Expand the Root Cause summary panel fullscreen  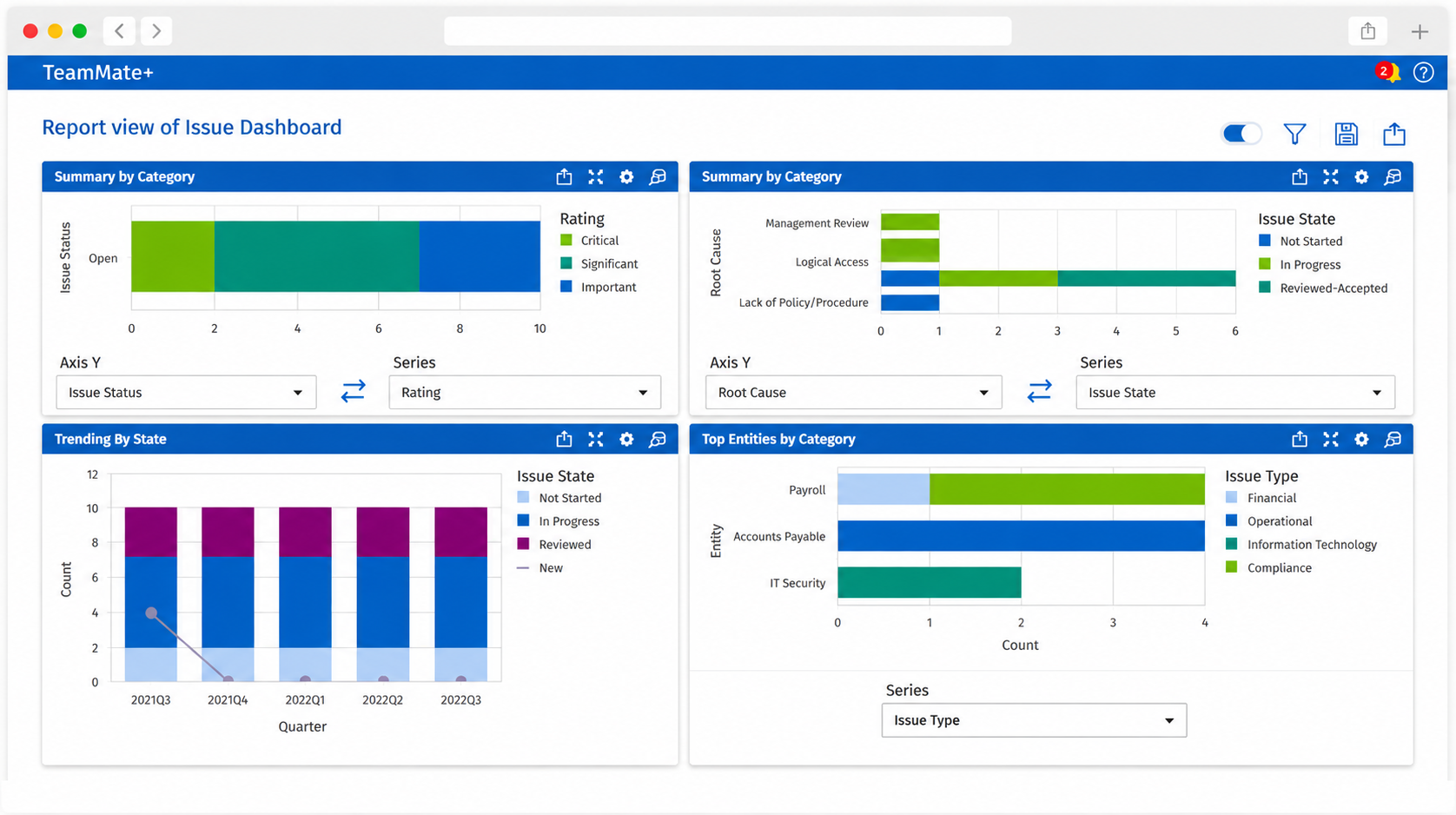pos(1331,176)
